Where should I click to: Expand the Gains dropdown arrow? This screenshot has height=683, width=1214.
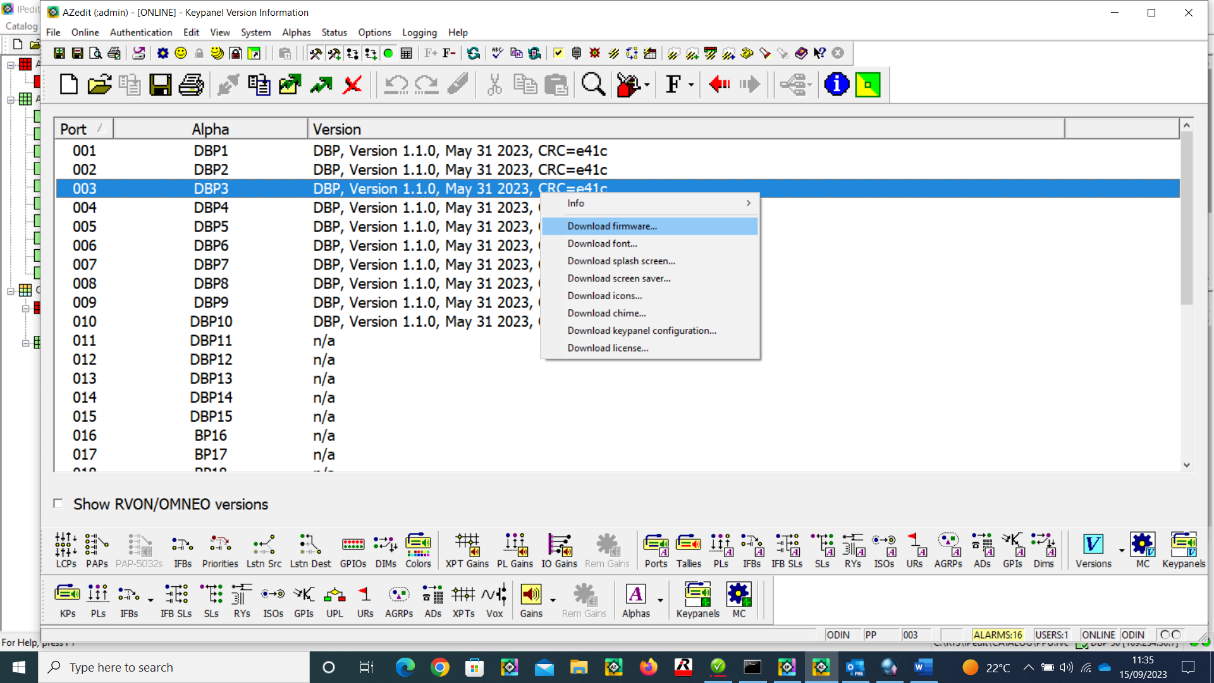pos(553,600)
